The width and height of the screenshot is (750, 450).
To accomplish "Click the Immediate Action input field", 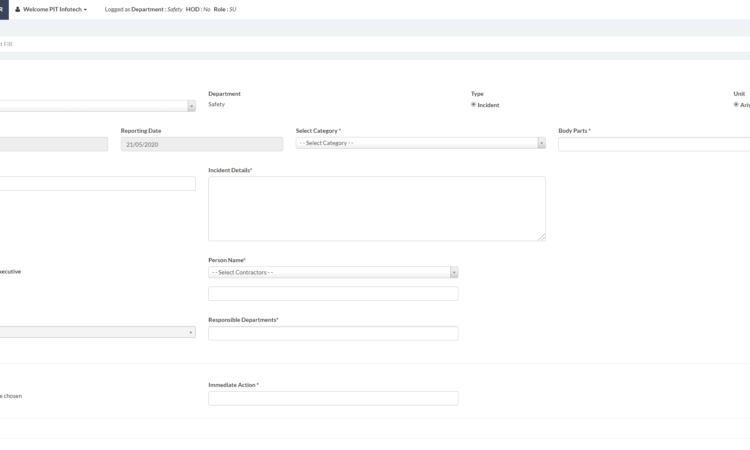I will click(333, 398).
